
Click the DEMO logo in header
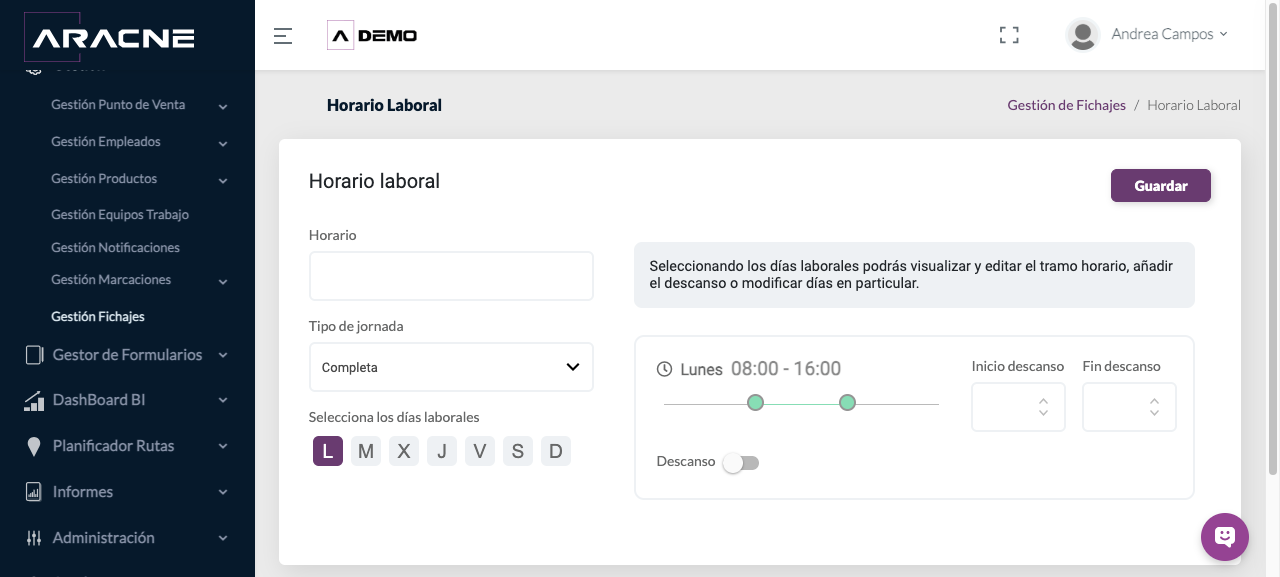coord(373,36)
